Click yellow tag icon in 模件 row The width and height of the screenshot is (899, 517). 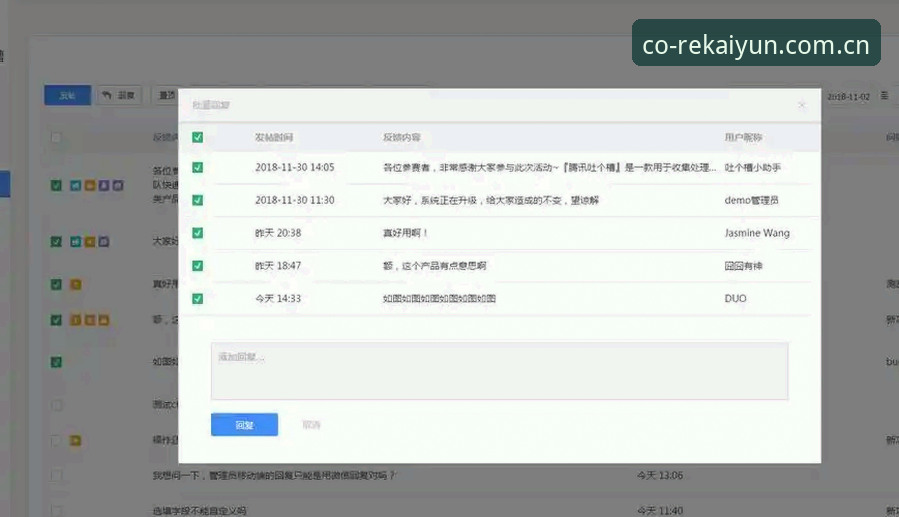point(76,440)
